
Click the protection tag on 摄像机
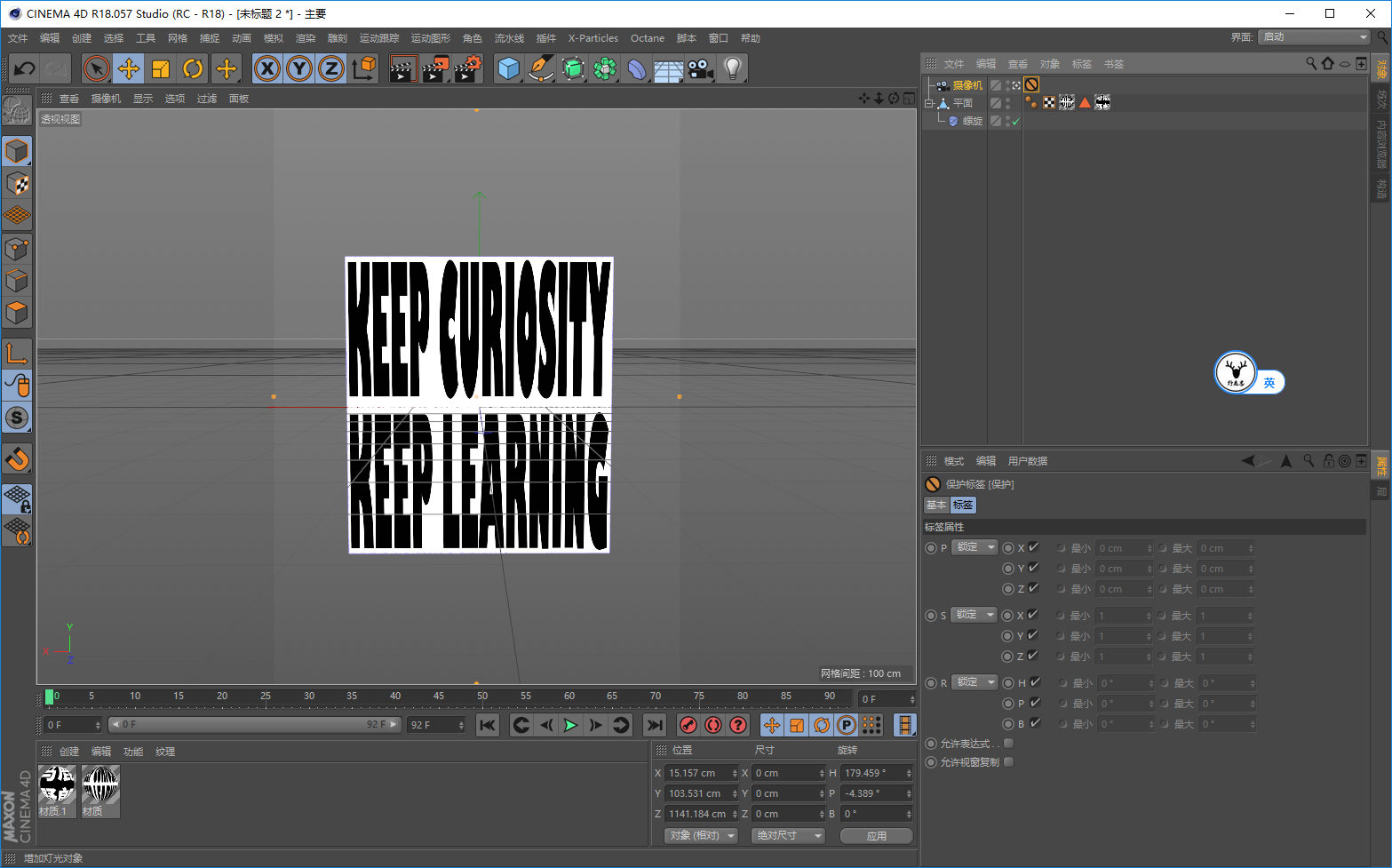pyautogui.click(x=1031, y=84)
